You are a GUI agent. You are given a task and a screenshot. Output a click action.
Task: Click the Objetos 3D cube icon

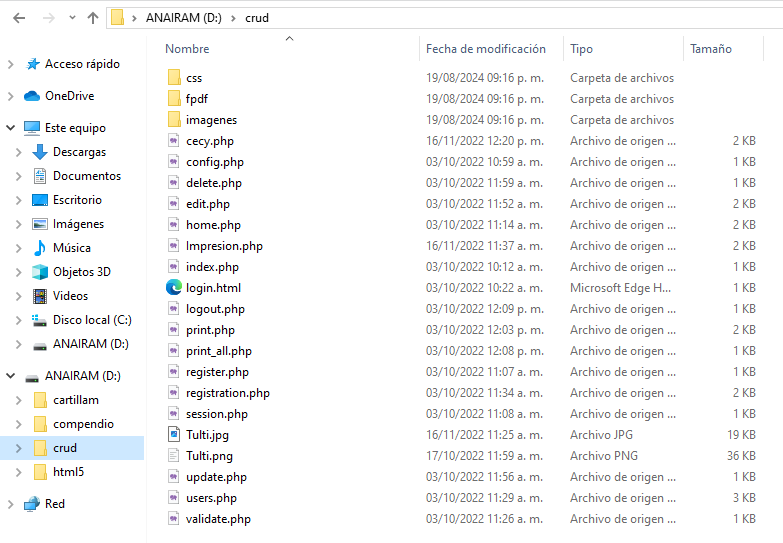[40, 272]
